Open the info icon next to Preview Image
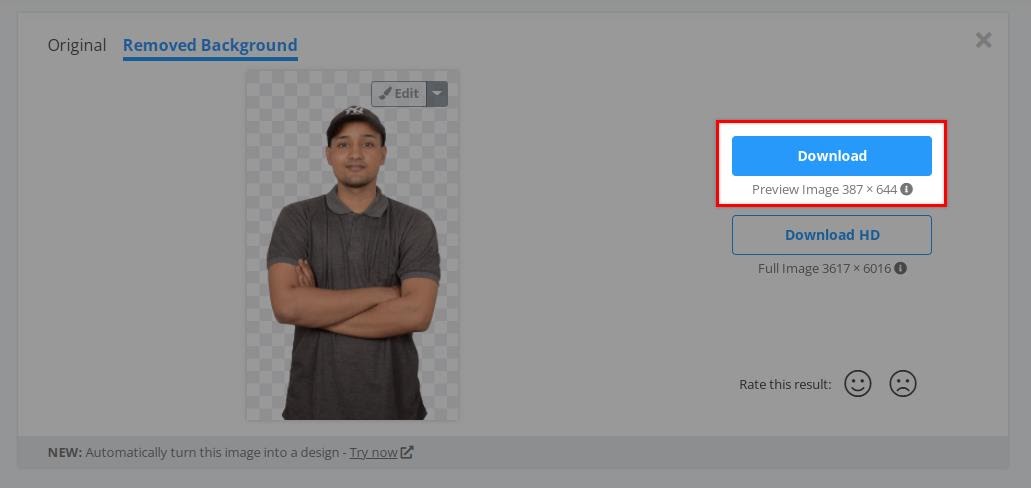The image size is (1031, 488). 907,189
